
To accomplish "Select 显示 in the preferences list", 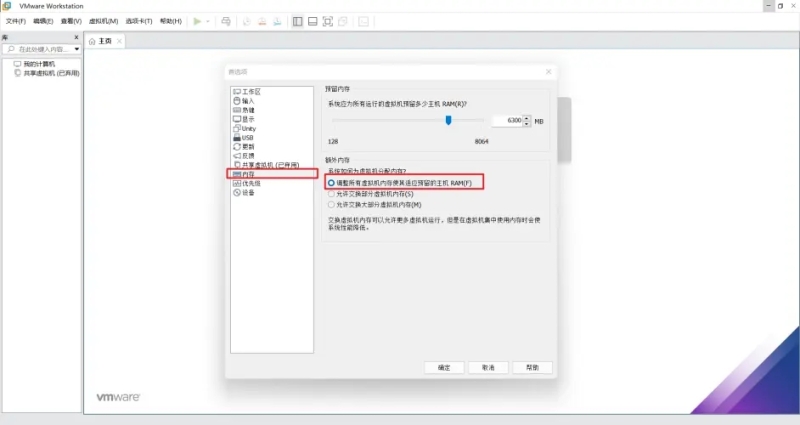I will pyautogui.click(x=244, y=119).
